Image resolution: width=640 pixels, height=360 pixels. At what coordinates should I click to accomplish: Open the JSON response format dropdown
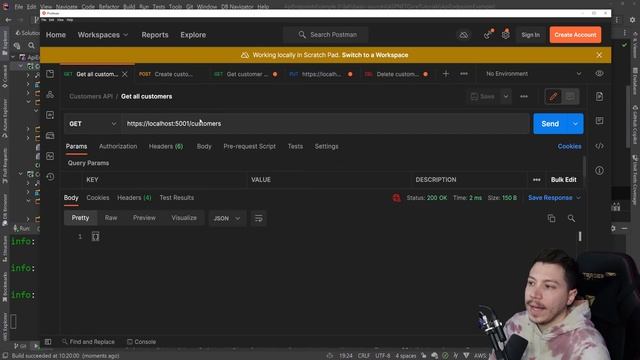[227, 218]
